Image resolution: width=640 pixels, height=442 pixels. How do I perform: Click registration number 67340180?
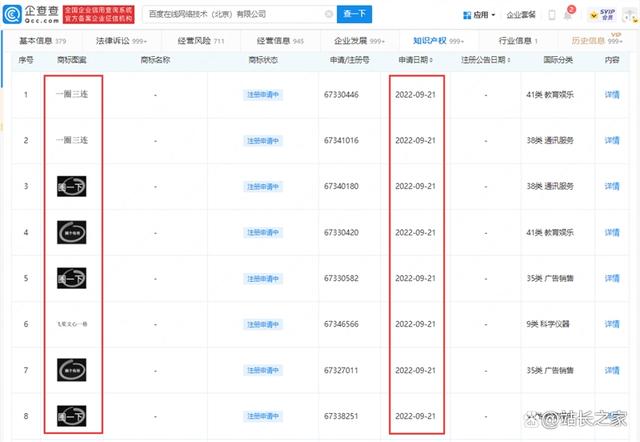pos(341,186)
